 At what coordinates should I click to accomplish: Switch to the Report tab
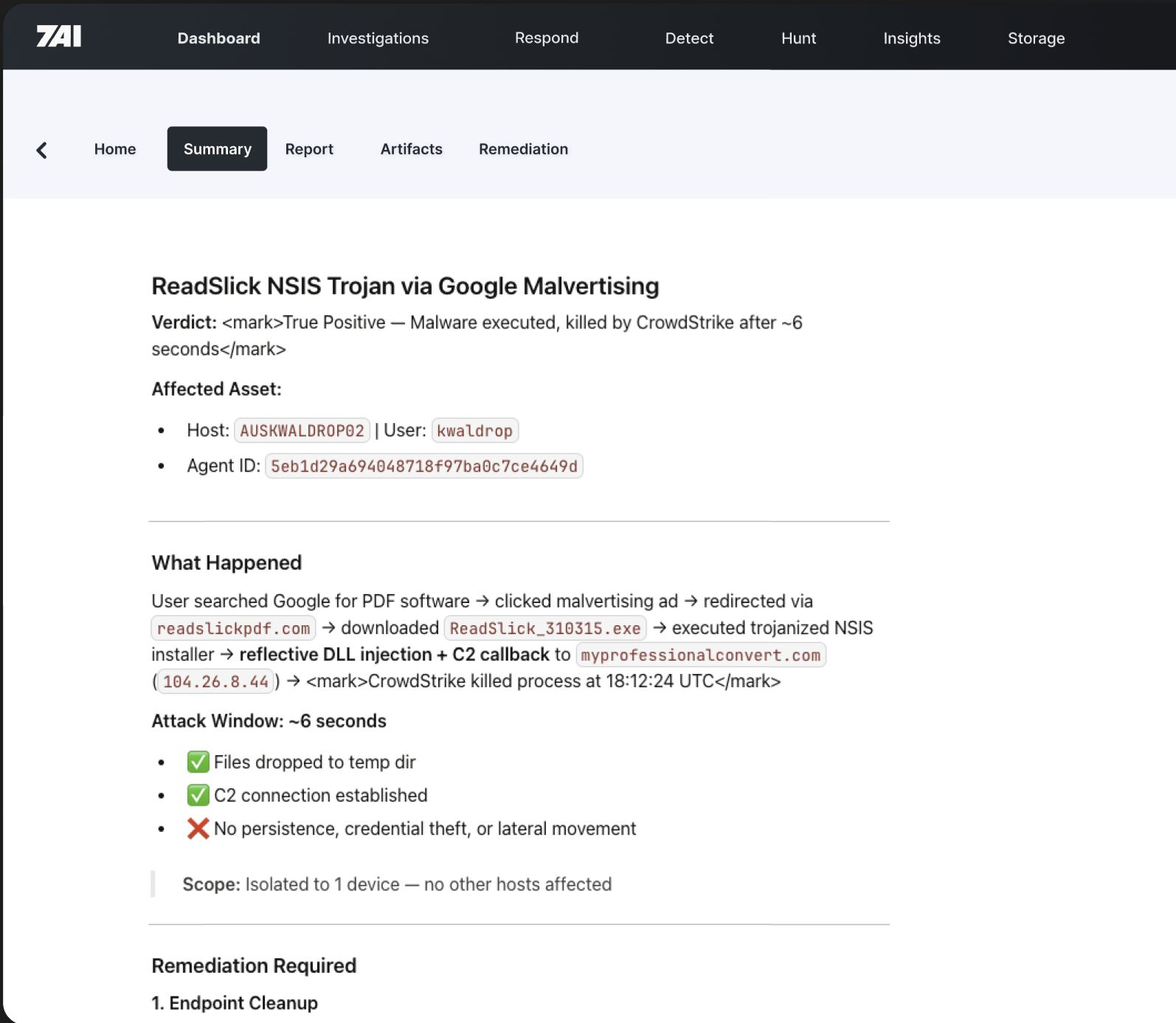pyautogui.click(x=309, y=149)
